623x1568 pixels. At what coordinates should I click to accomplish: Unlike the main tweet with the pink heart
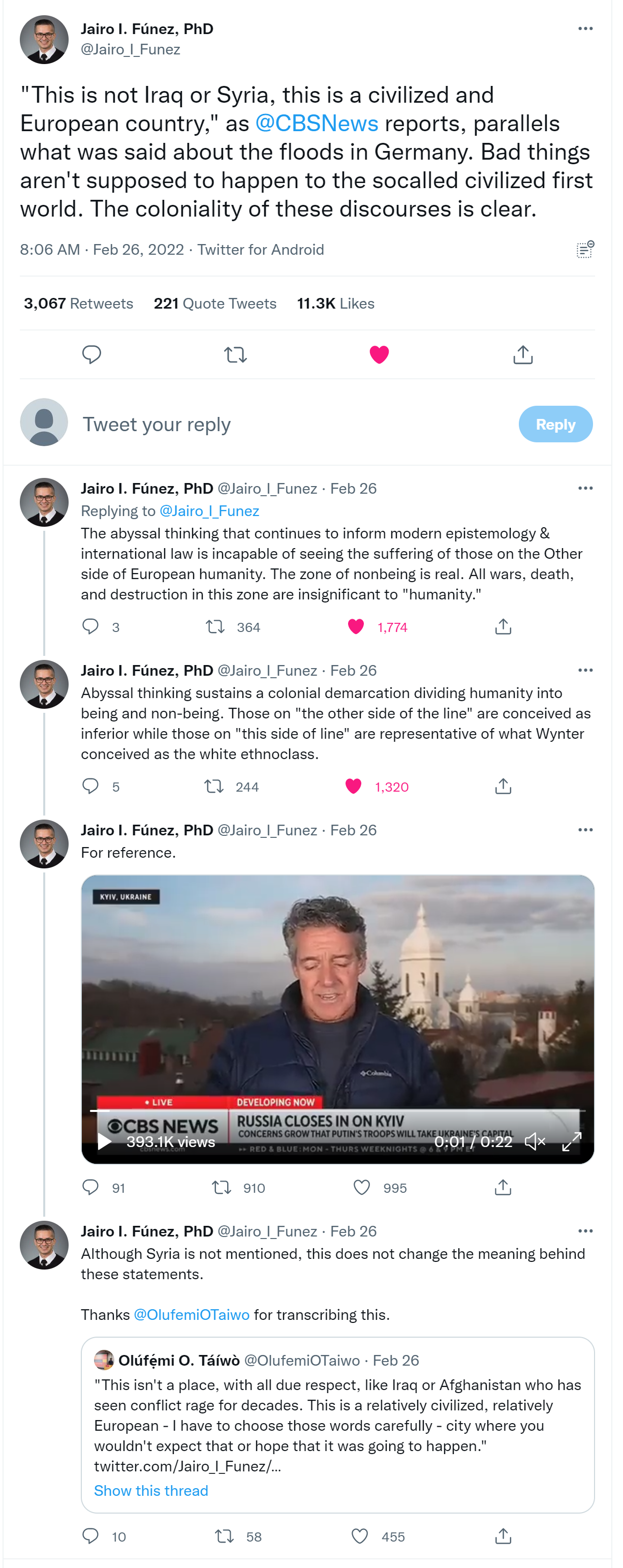[x=379, y=354]
